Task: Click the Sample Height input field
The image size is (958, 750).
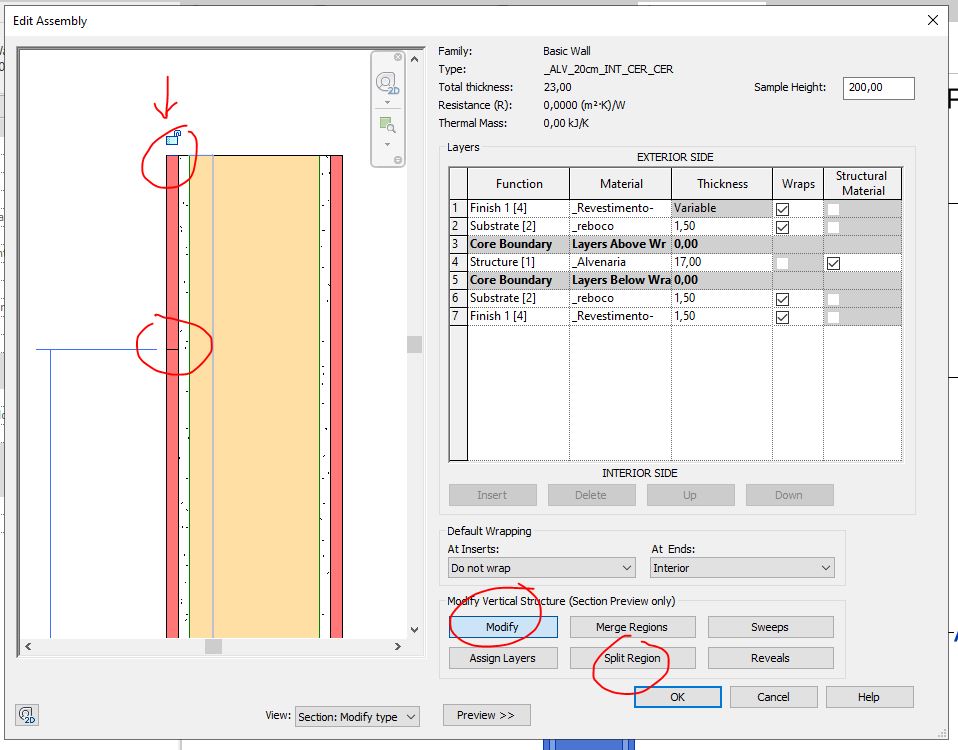Action: [879, 88]
